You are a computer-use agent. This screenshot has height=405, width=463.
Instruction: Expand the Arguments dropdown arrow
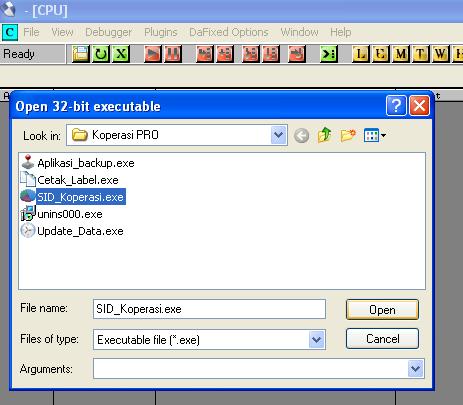[416, 369]
